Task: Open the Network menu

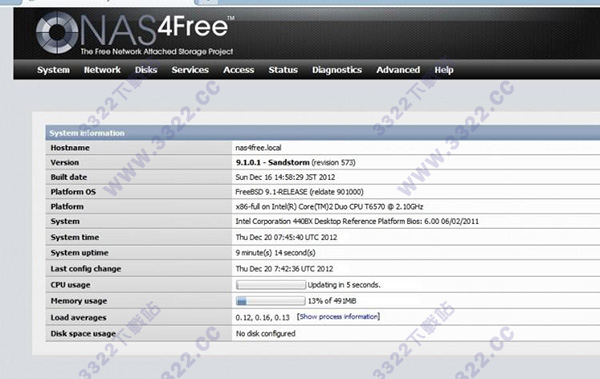Action: tap(102, 70)
